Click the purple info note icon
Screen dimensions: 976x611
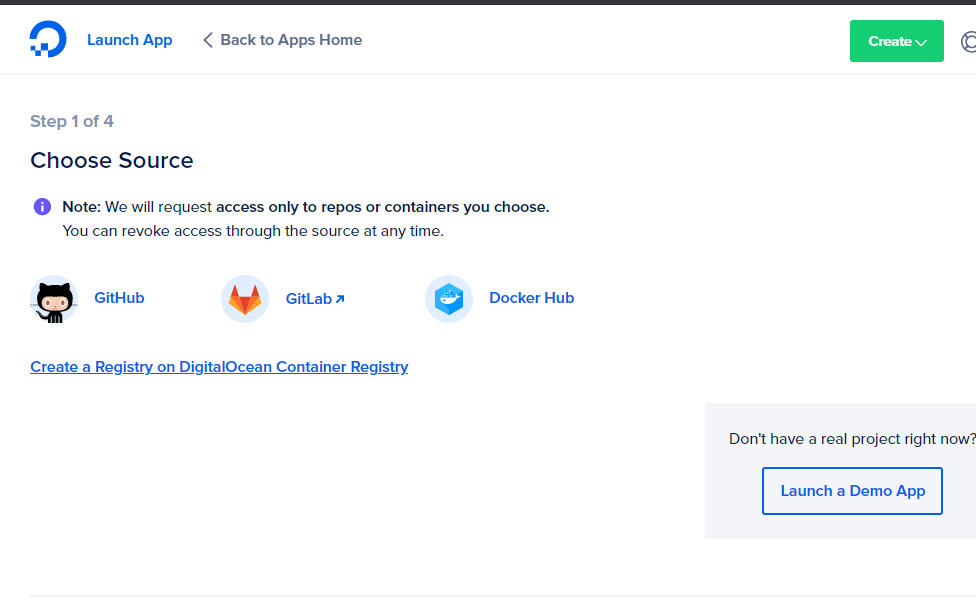(42, 207)
